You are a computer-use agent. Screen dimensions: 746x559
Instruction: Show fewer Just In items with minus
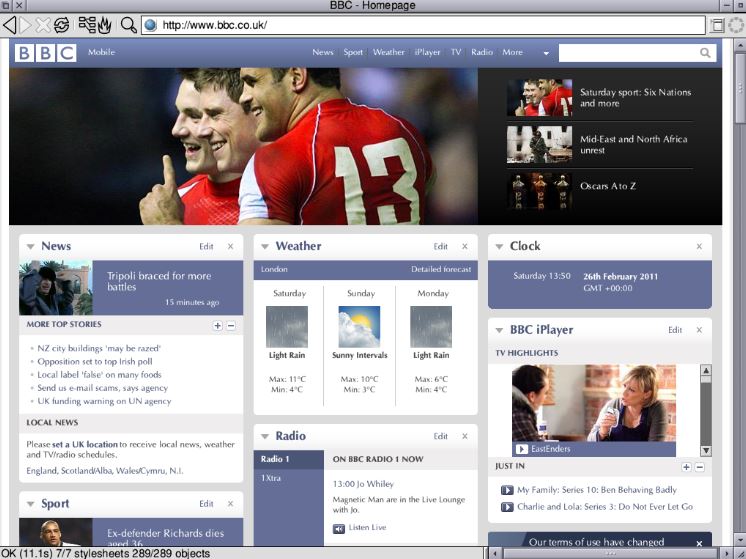point(699,467)
